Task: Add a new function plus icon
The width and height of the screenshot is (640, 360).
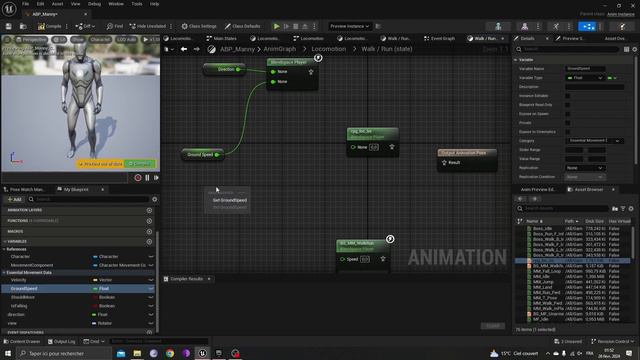Action: [149, 221]
